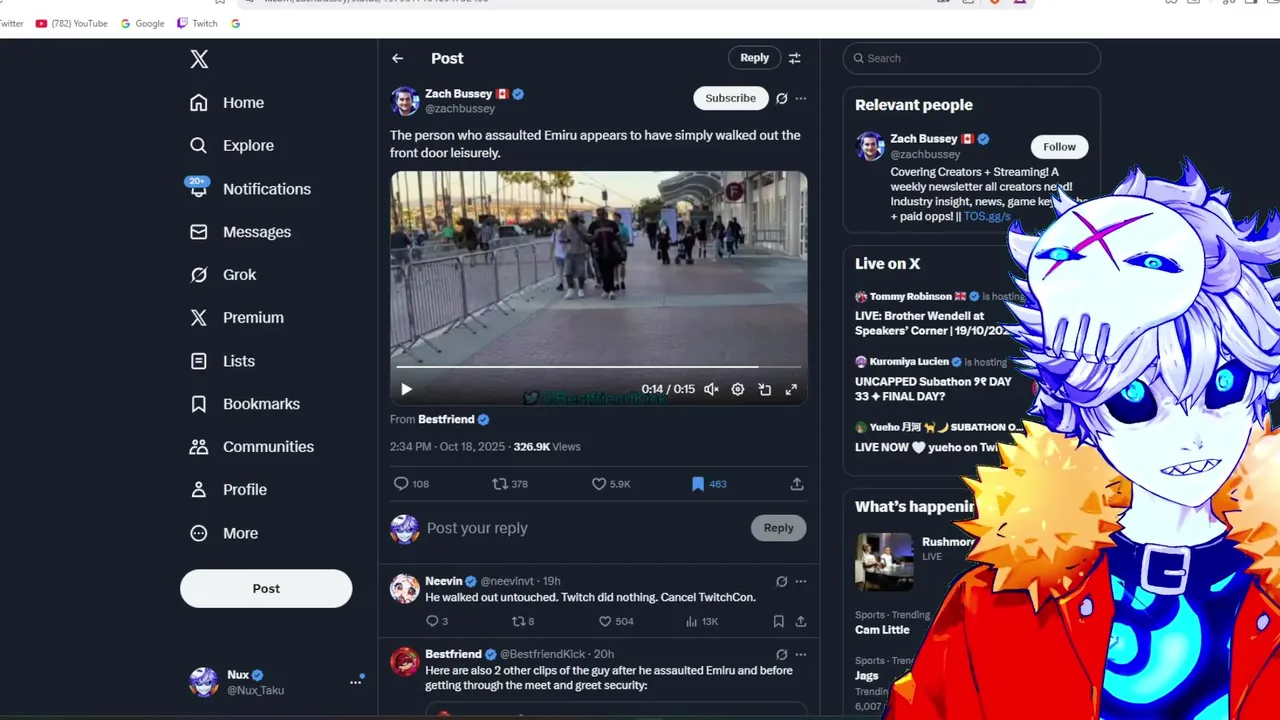Open Neevin's profile name
The width and height of the screenshot is (1280, 720).
coord(444,581)
